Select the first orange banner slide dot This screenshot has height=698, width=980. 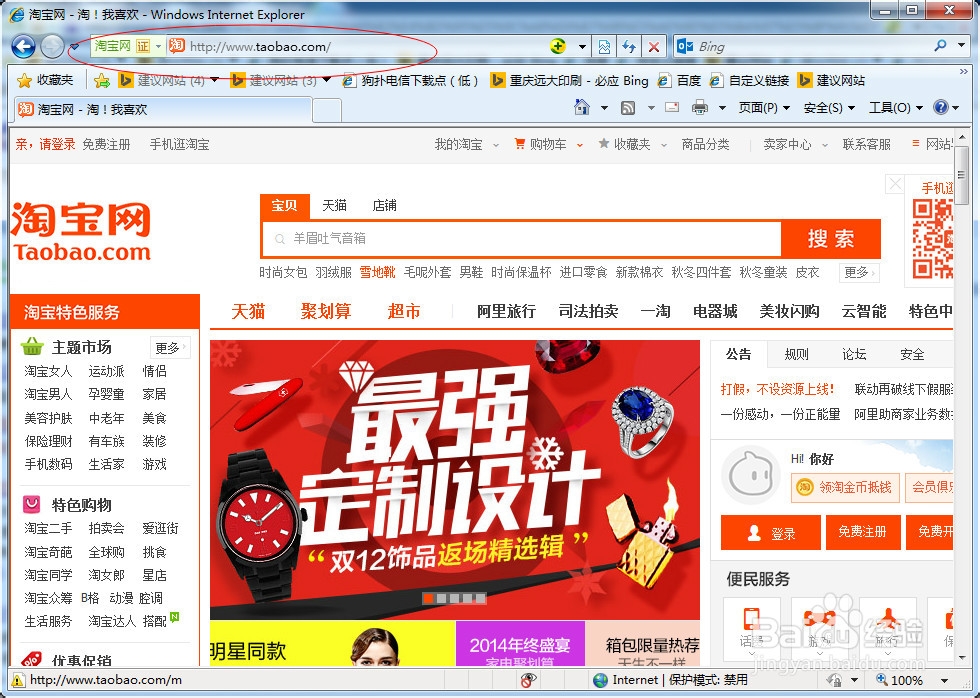tap(429, 598)
